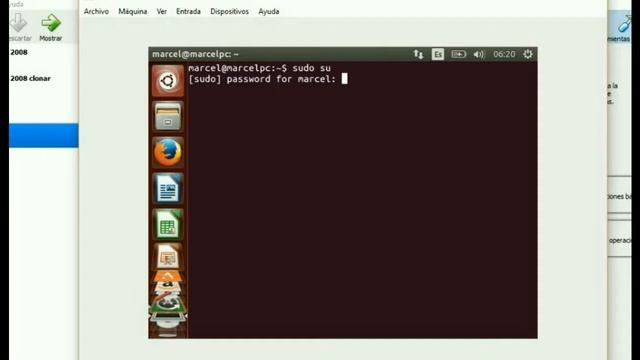640x360 pixels.
Task: Open the Máquina menu
Action: 133,11
